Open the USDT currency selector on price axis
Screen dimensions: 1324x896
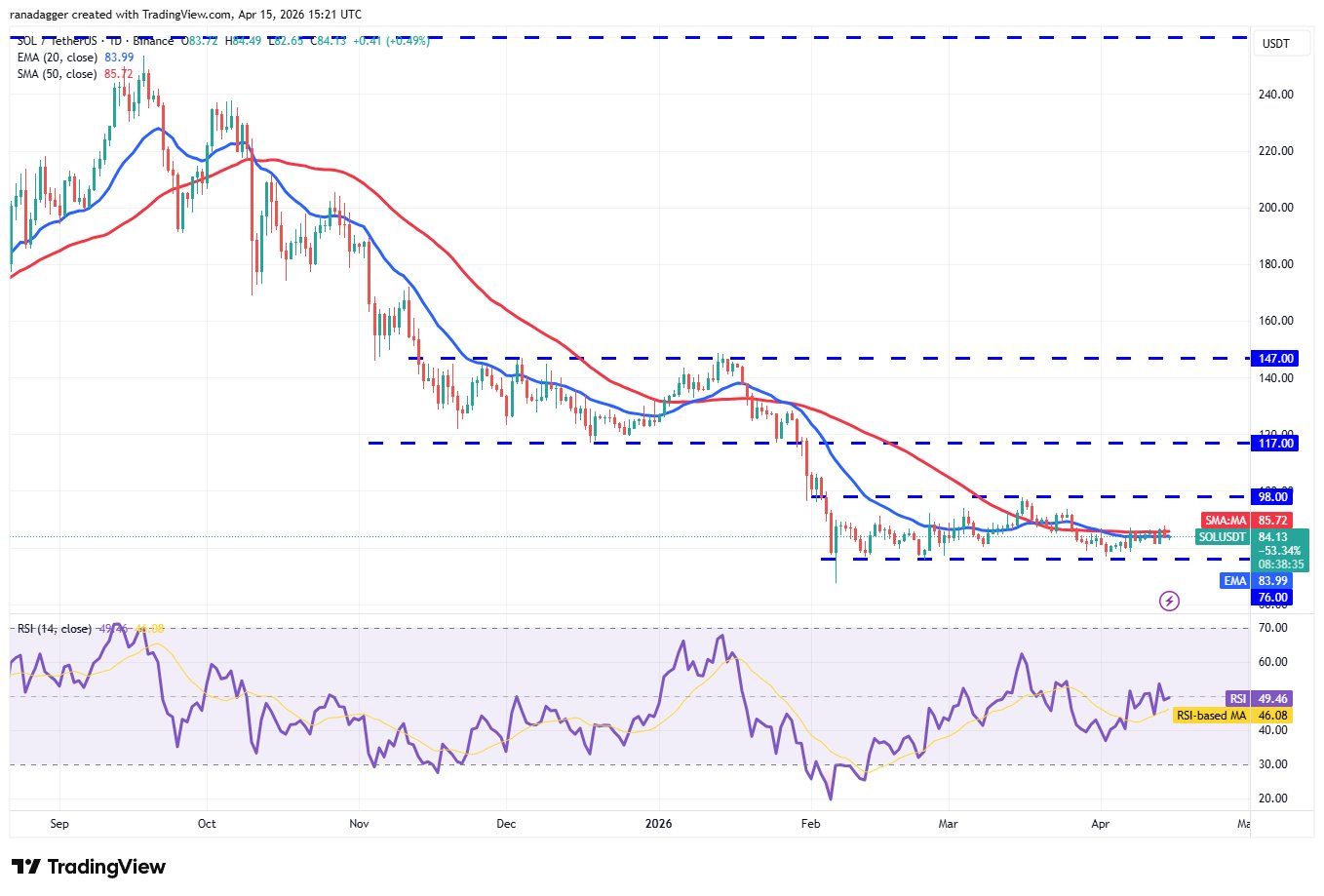click(x=1275, y=44)
